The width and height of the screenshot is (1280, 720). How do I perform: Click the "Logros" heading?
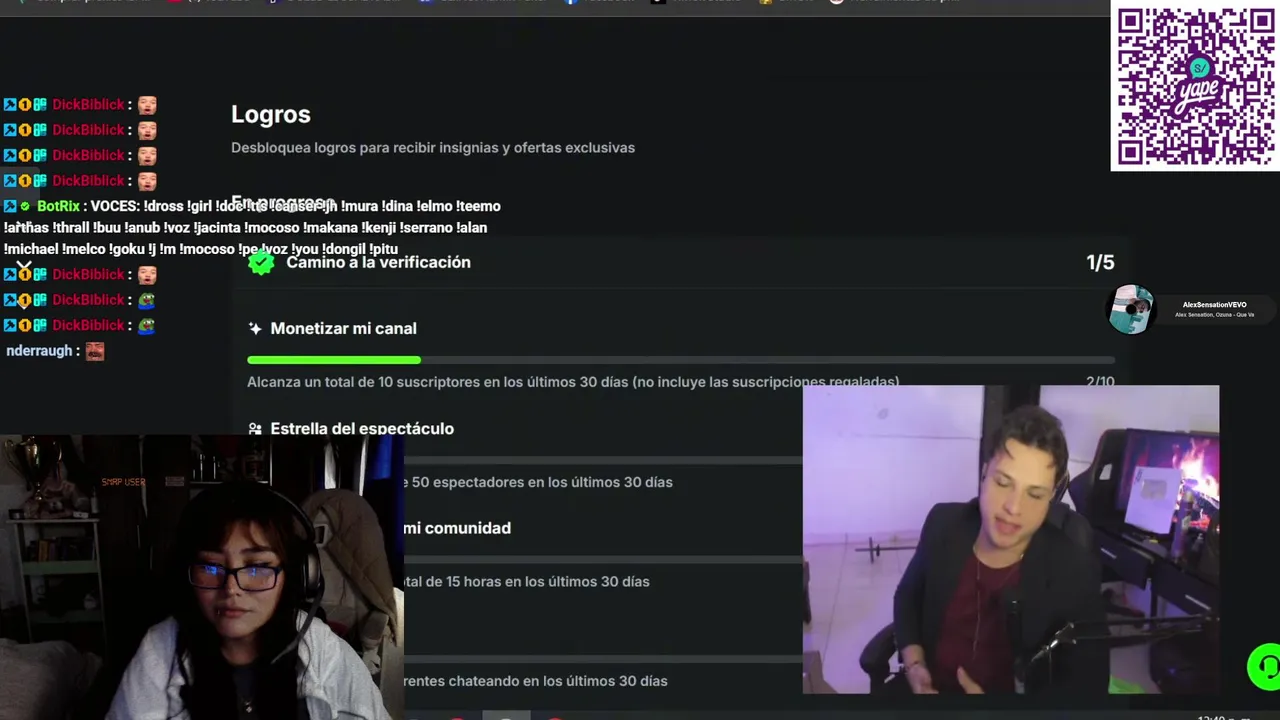[x=271, y=114]
